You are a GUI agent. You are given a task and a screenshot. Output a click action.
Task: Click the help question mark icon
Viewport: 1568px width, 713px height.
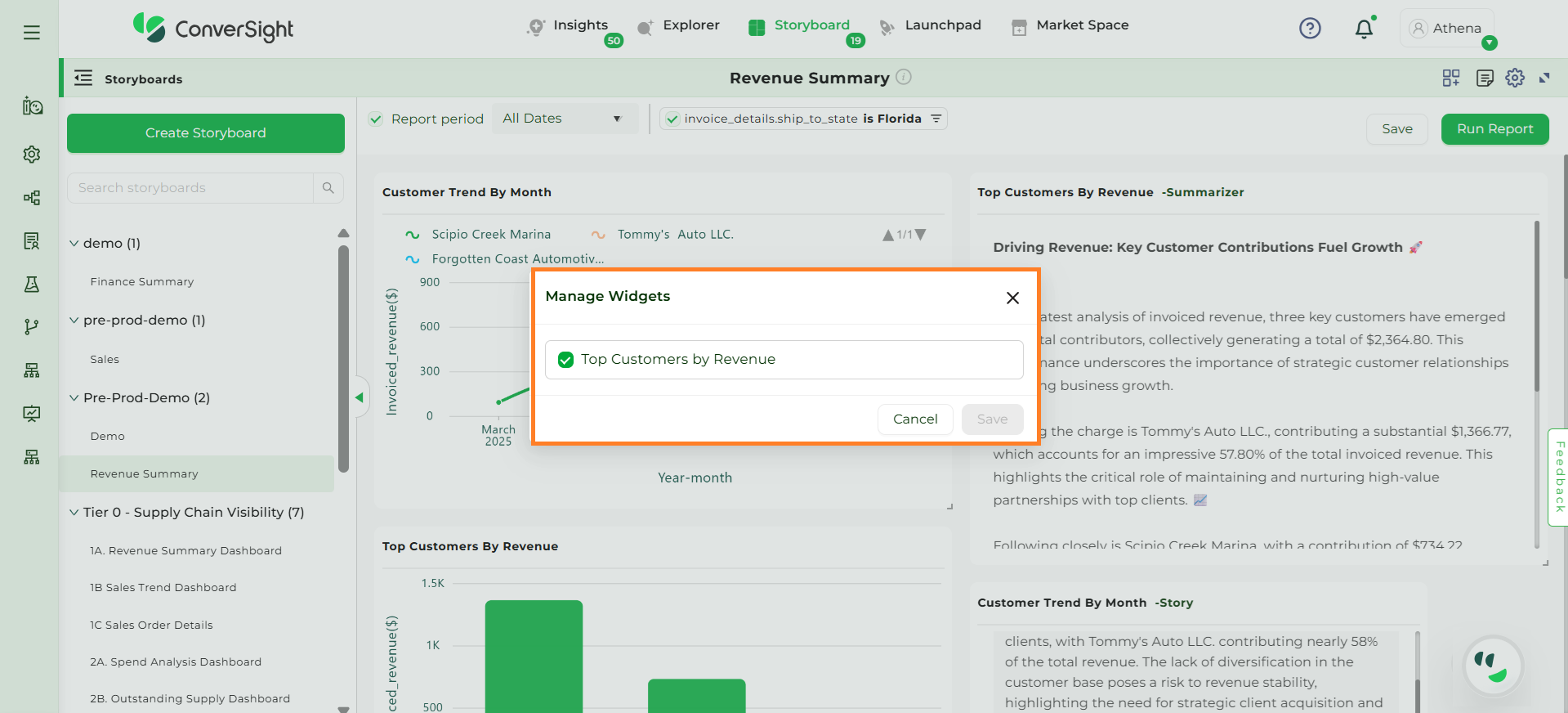[x=1310, y=29]
